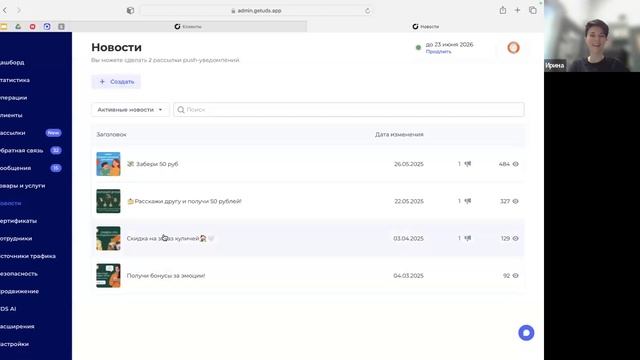Viewport: 640px width, 360px height.
Task: Click push icon in 03.04.2025 row
Action: click(x=468, y=238)
